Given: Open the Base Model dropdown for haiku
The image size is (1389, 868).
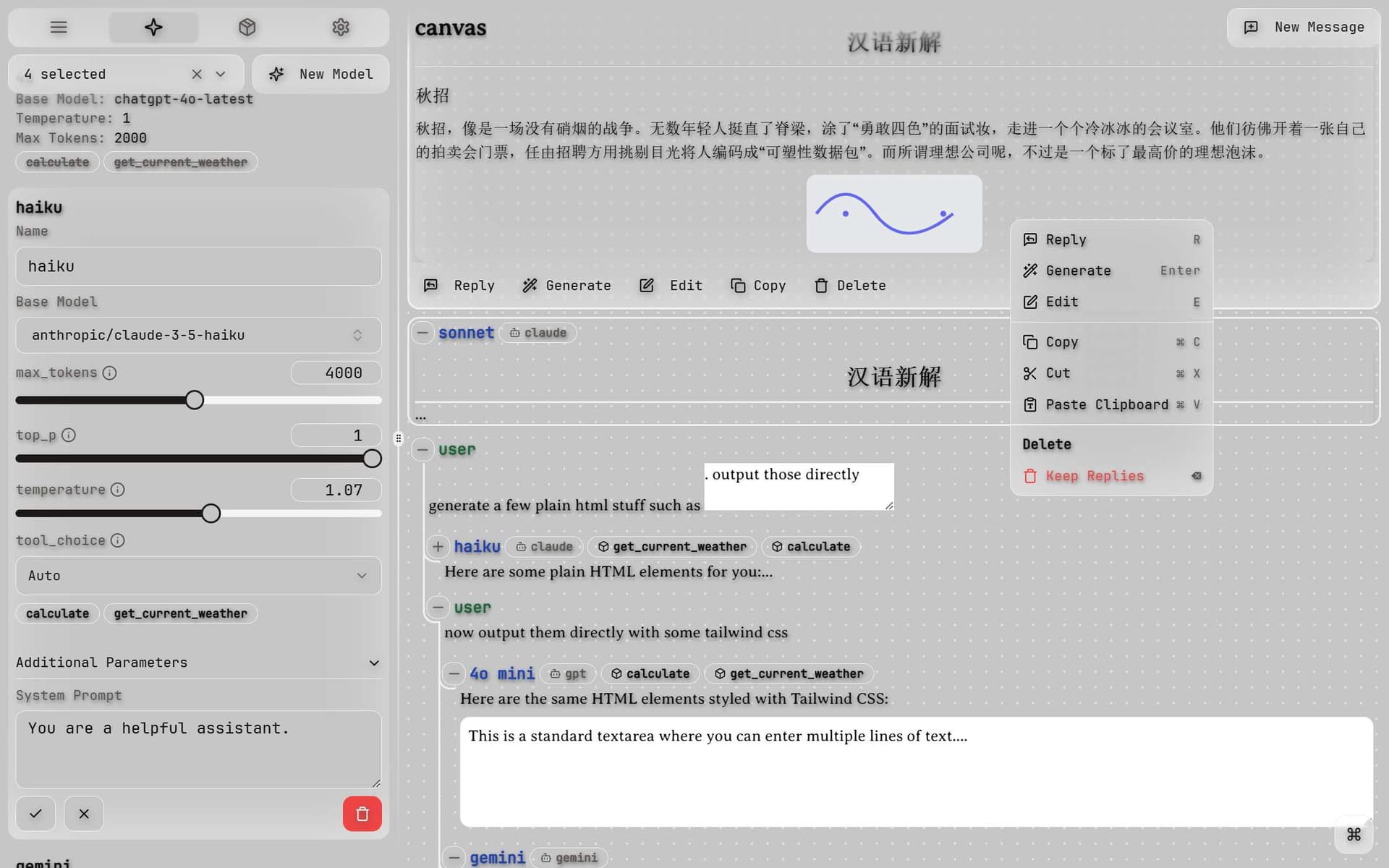Looking at the screenshot, I should coord(198,335).
